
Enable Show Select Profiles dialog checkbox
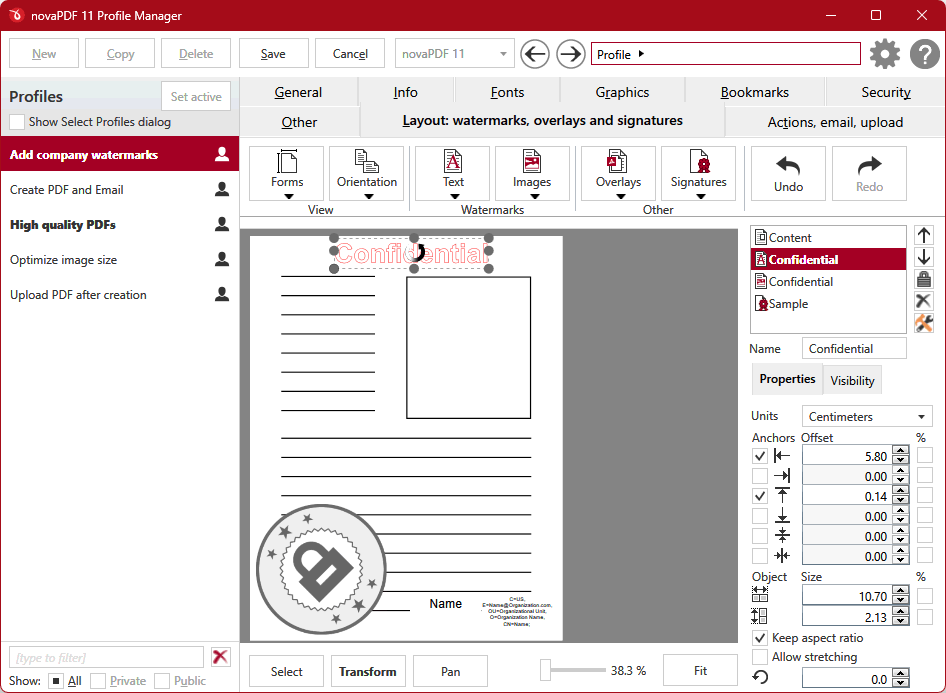tap(17, 122)
